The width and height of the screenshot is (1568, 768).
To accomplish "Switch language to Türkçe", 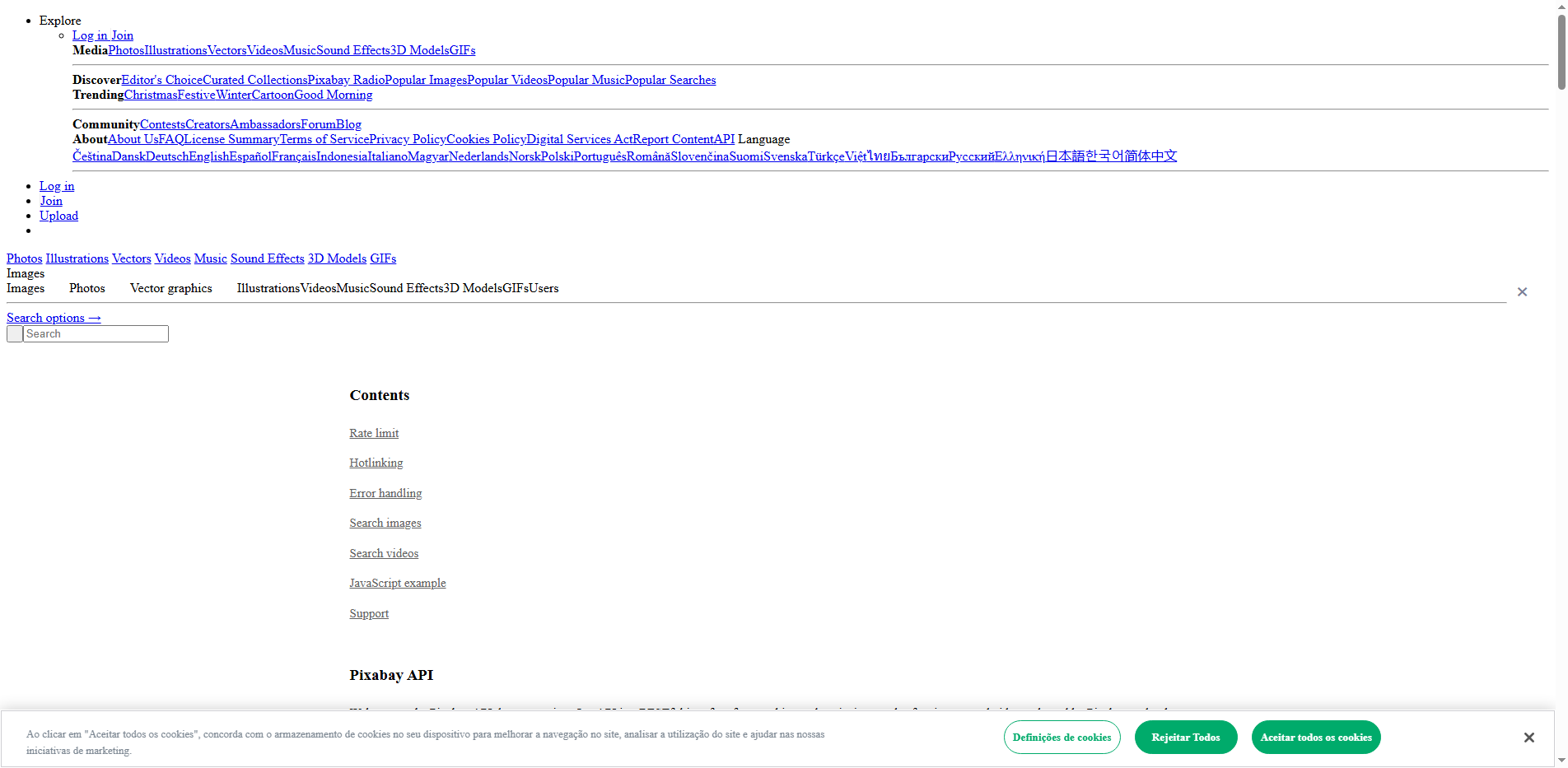I will pos(826,156).
